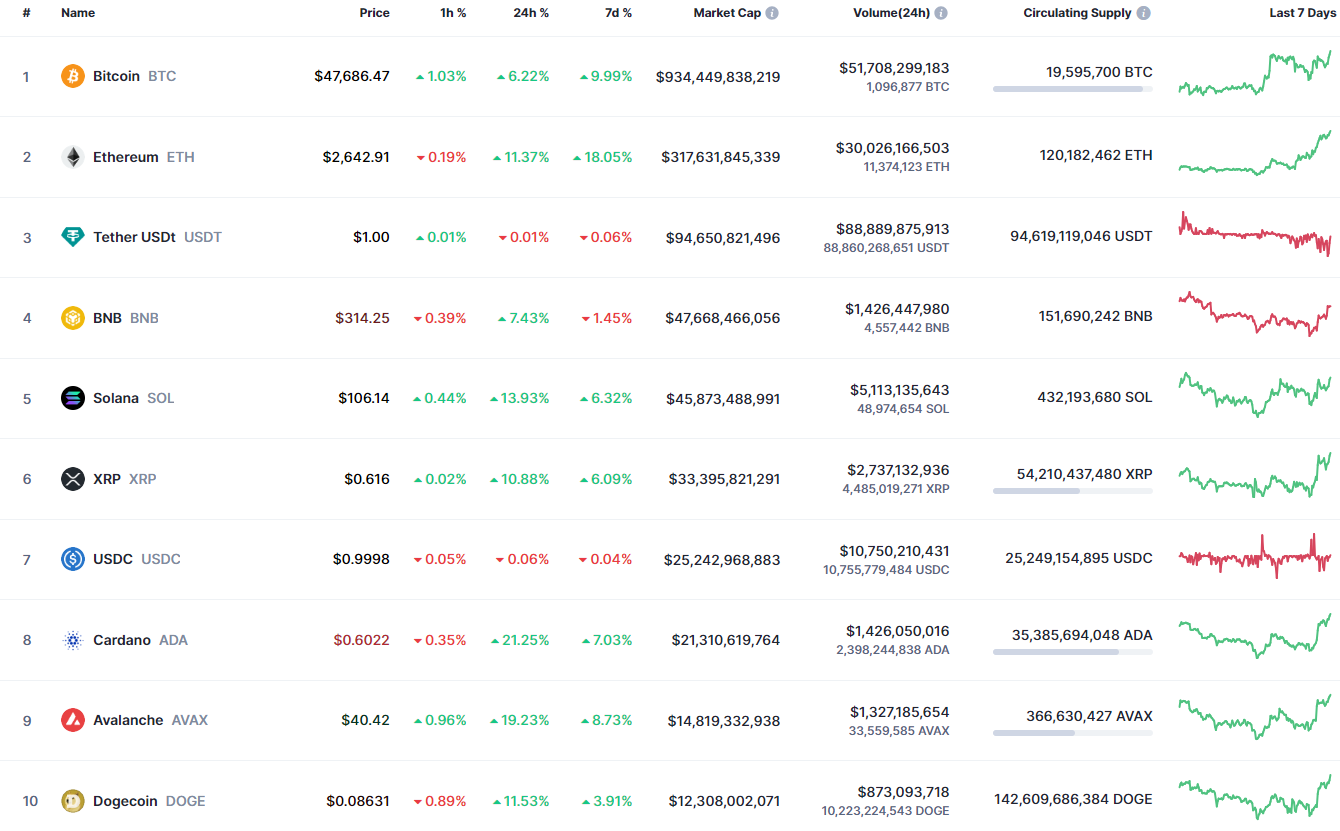Click the Circulating Supply info icon
Image resolution: width=1340 pixels, height=831 pixels.
(x=1144, y=13)
